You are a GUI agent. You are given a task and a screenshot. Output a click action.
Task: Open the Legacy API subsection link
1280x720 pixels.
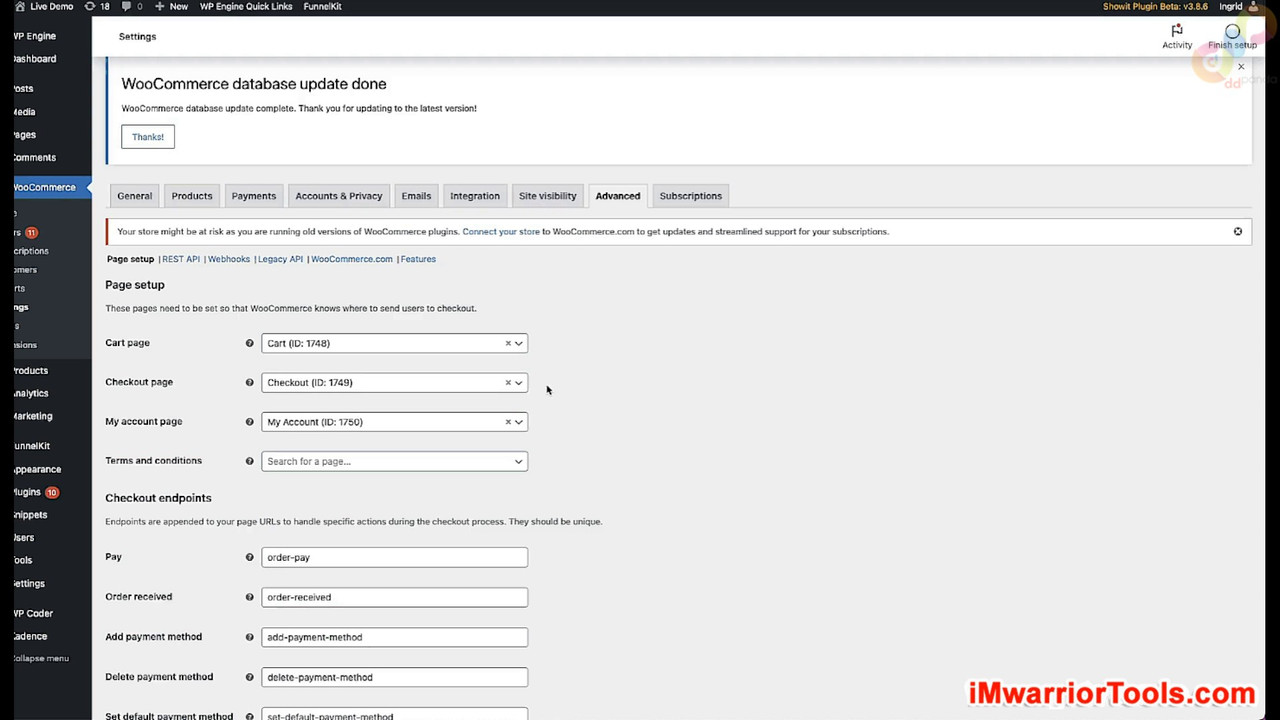click(x=280, y=259)
